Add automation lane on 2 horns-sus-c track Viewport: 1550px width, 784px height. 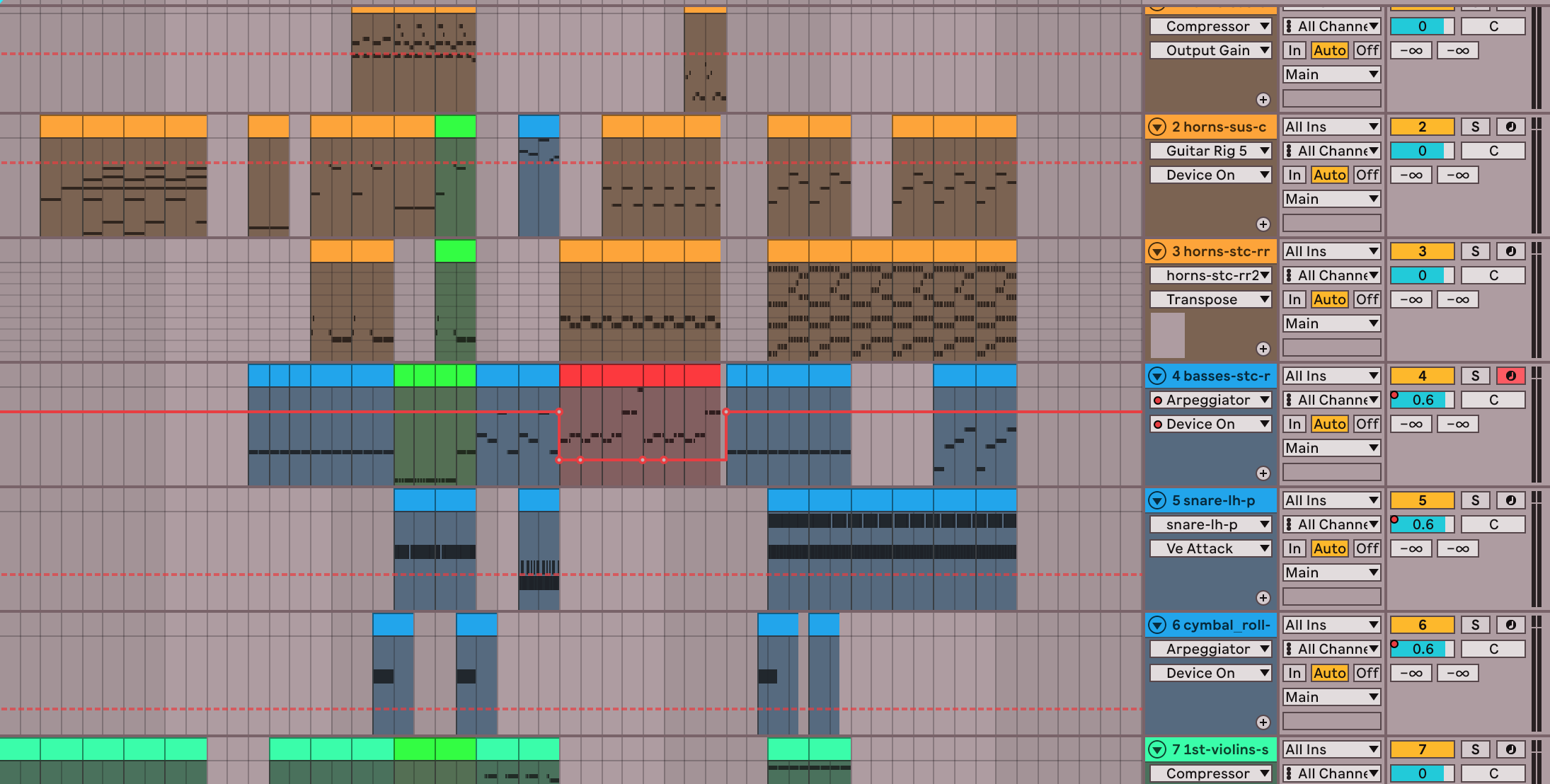click(1263, 224)
